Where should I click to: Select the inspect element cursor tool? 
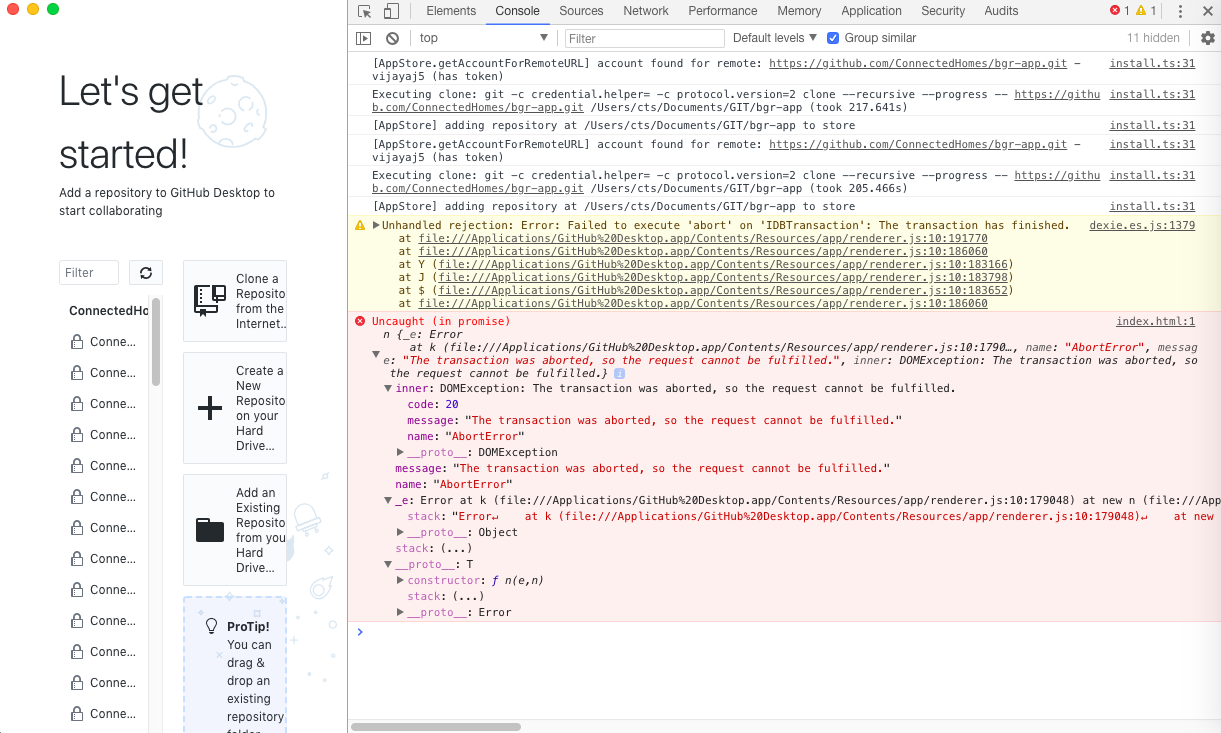coord(364,11)
